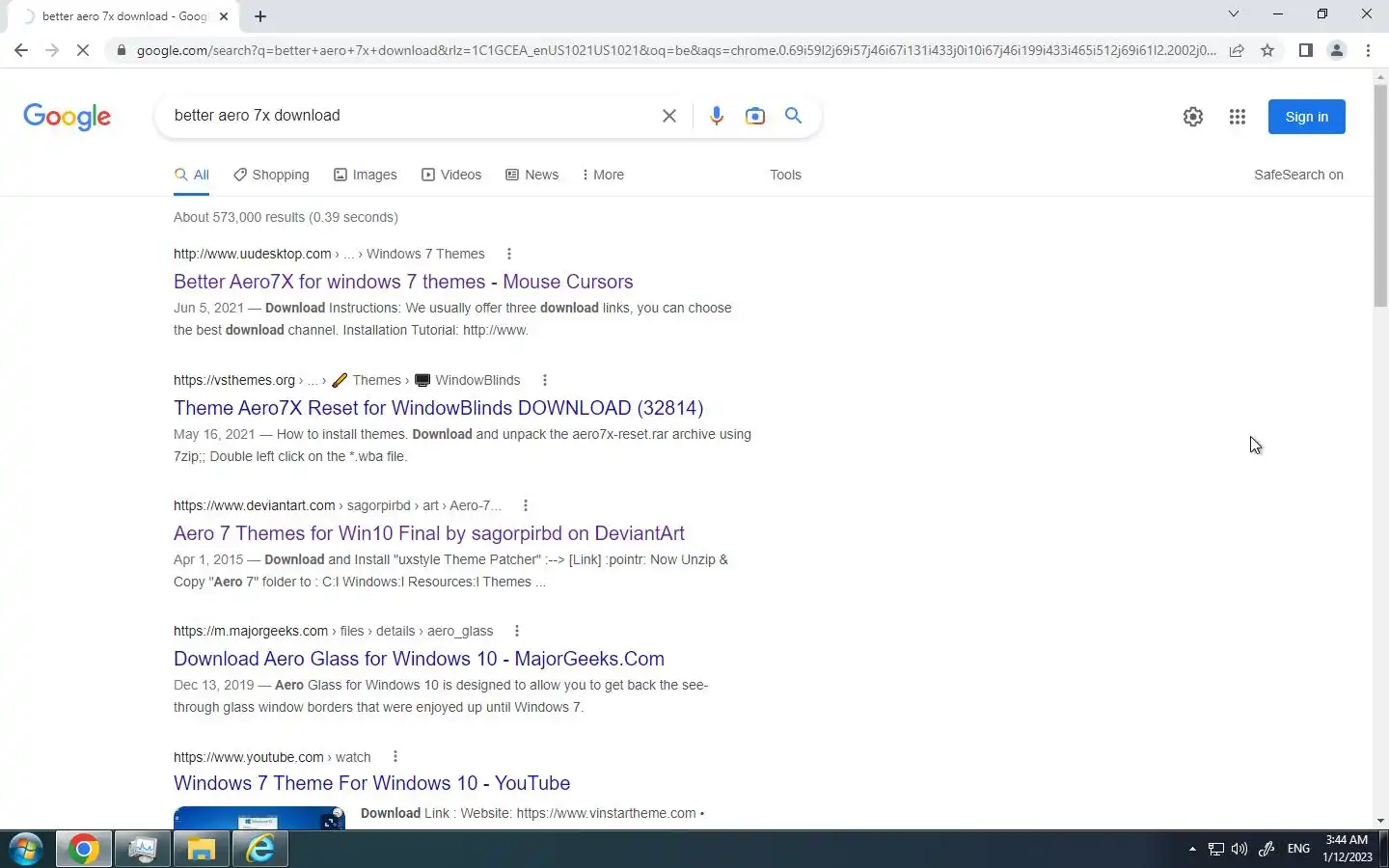Open options for the majorgeeks.com result
This screenshot has width=1389, height=868.
[x=517, y=631]
